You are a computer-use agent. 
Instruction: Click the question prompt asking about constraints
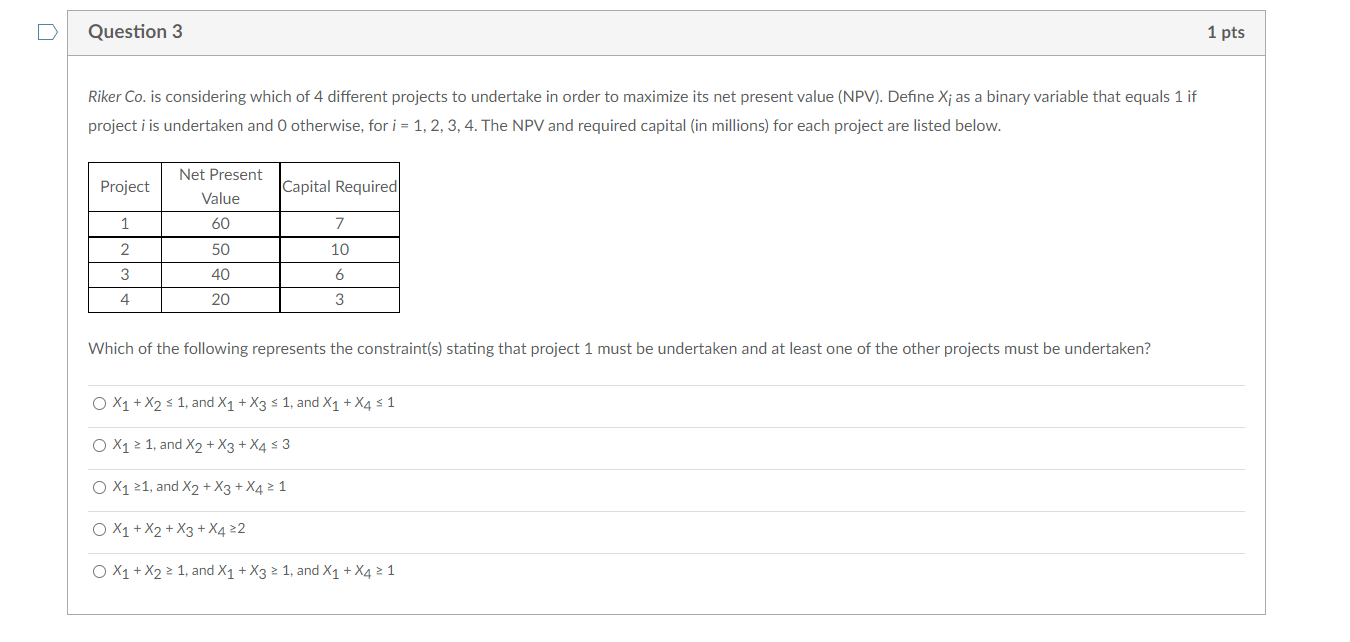618,348
